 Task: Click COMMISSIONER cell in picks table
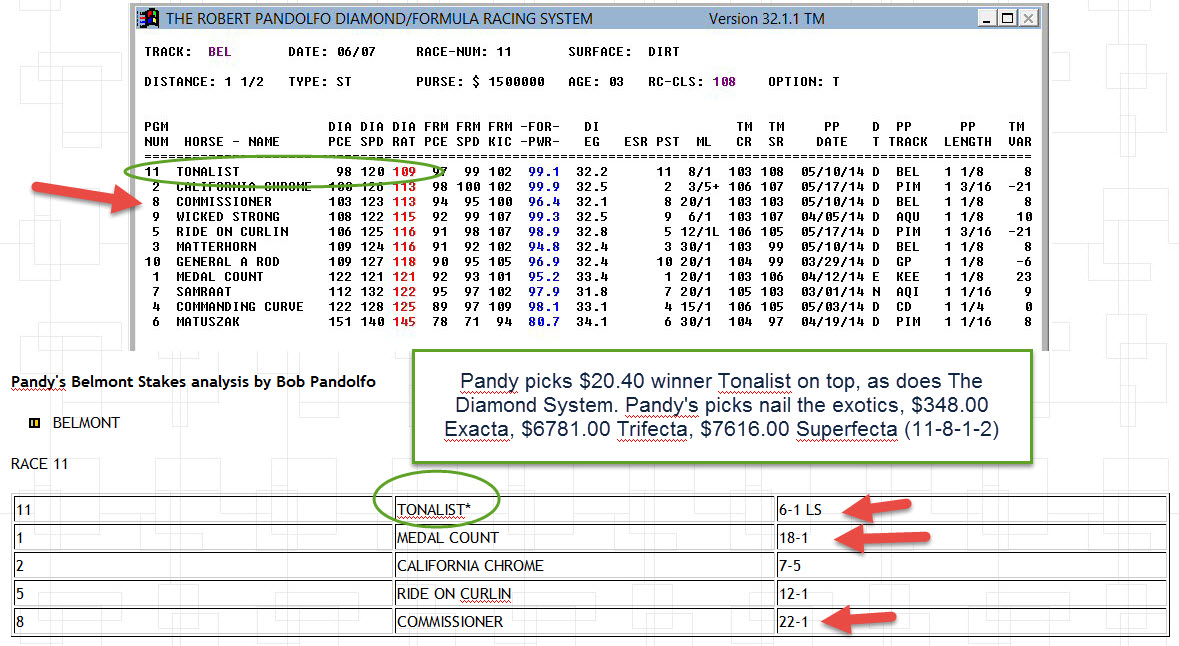point(584,622)
